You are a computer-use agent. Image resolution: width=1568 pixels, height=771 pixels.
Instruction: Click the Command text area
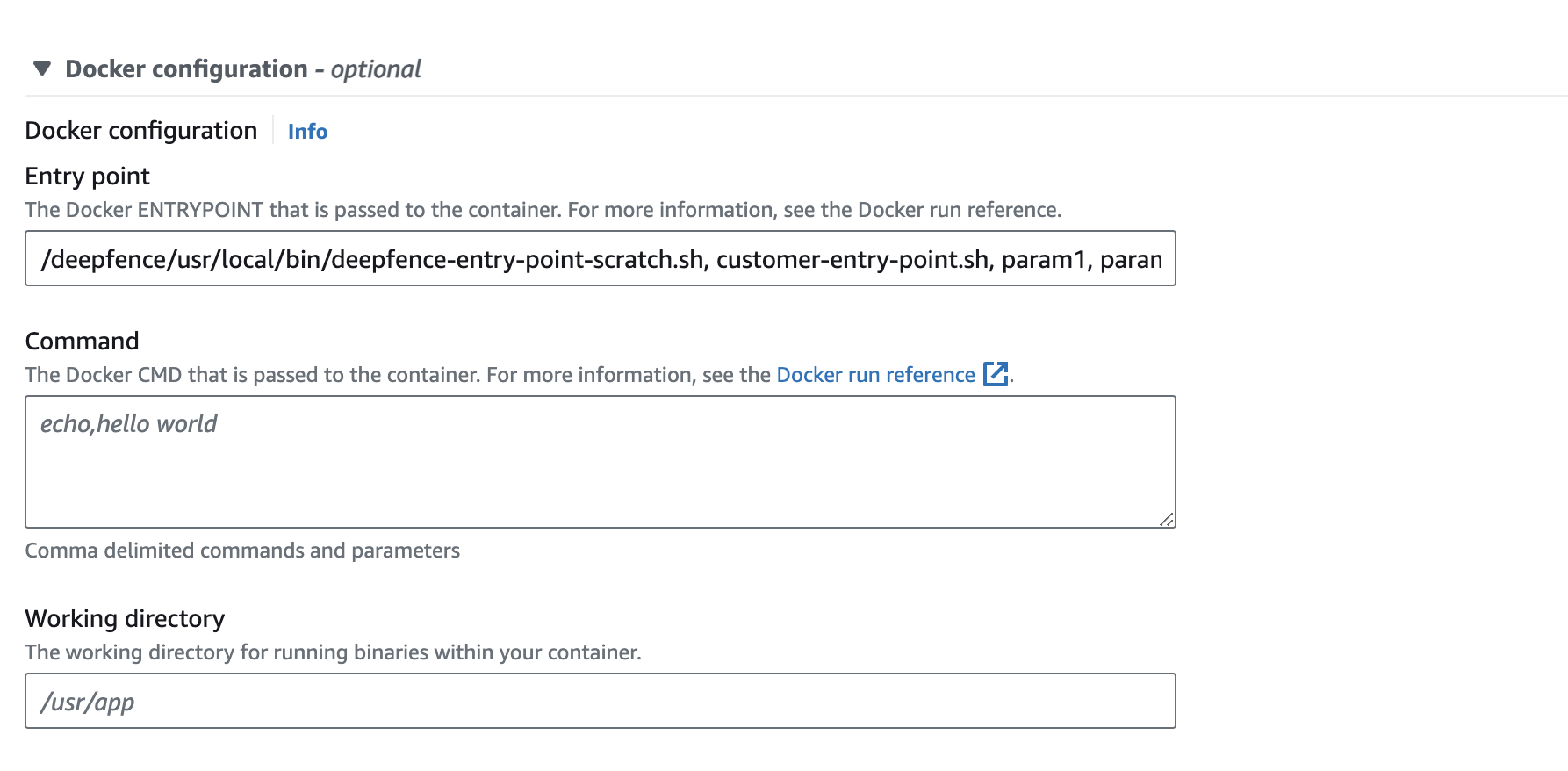pos(601,462)
